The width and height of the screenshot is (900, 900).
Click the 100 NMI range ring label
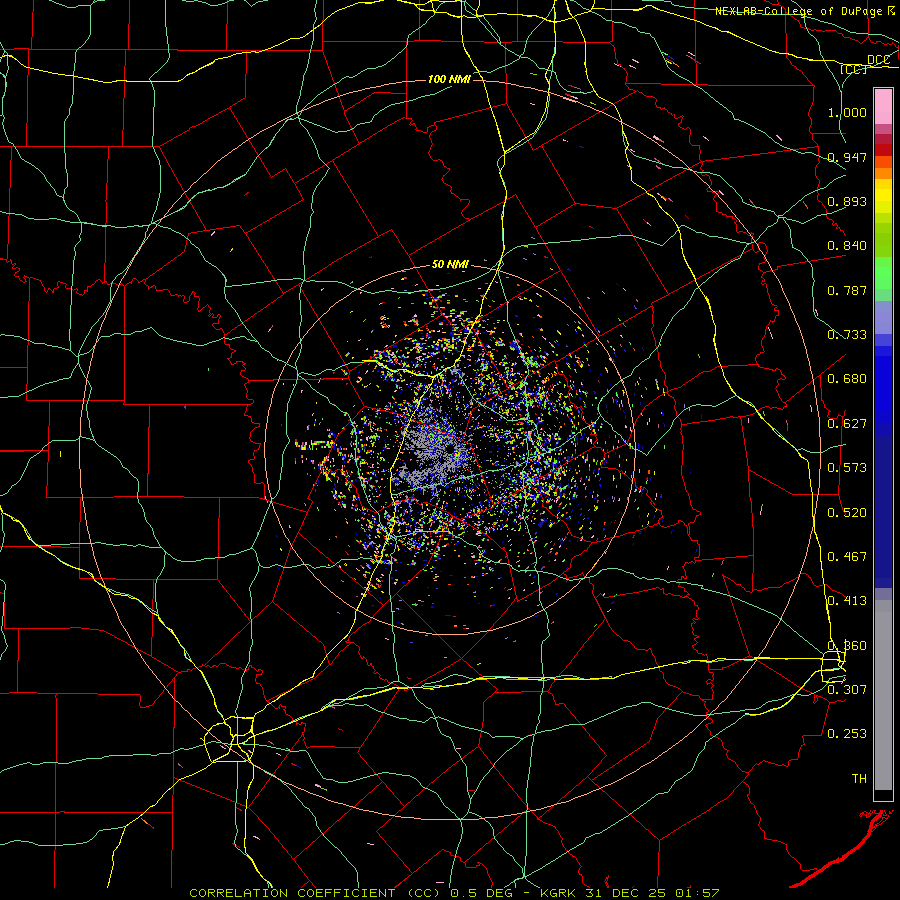pos(449,79)
